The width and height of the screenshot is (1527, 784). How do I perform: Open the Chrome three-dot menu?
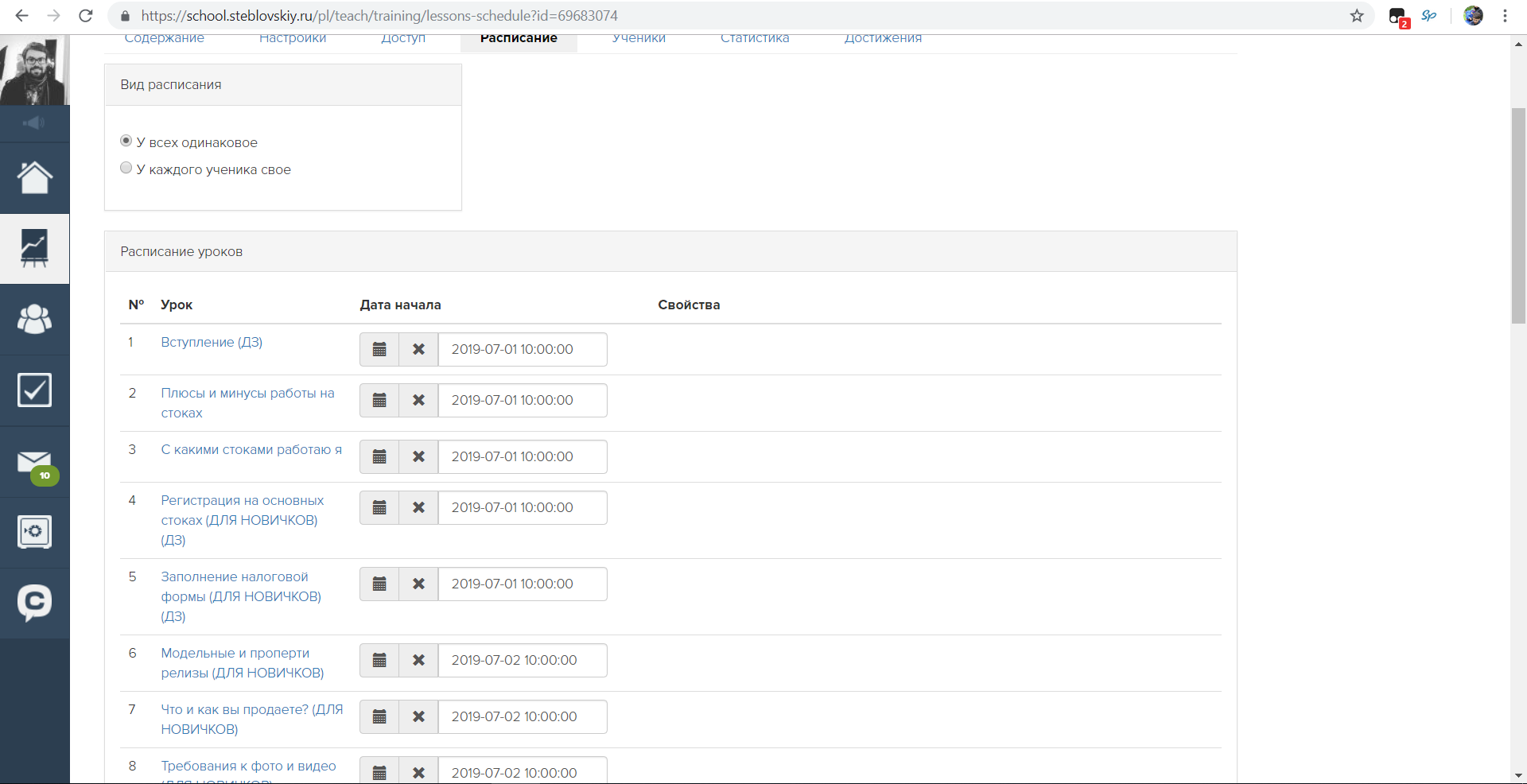tap(1505, 16)
